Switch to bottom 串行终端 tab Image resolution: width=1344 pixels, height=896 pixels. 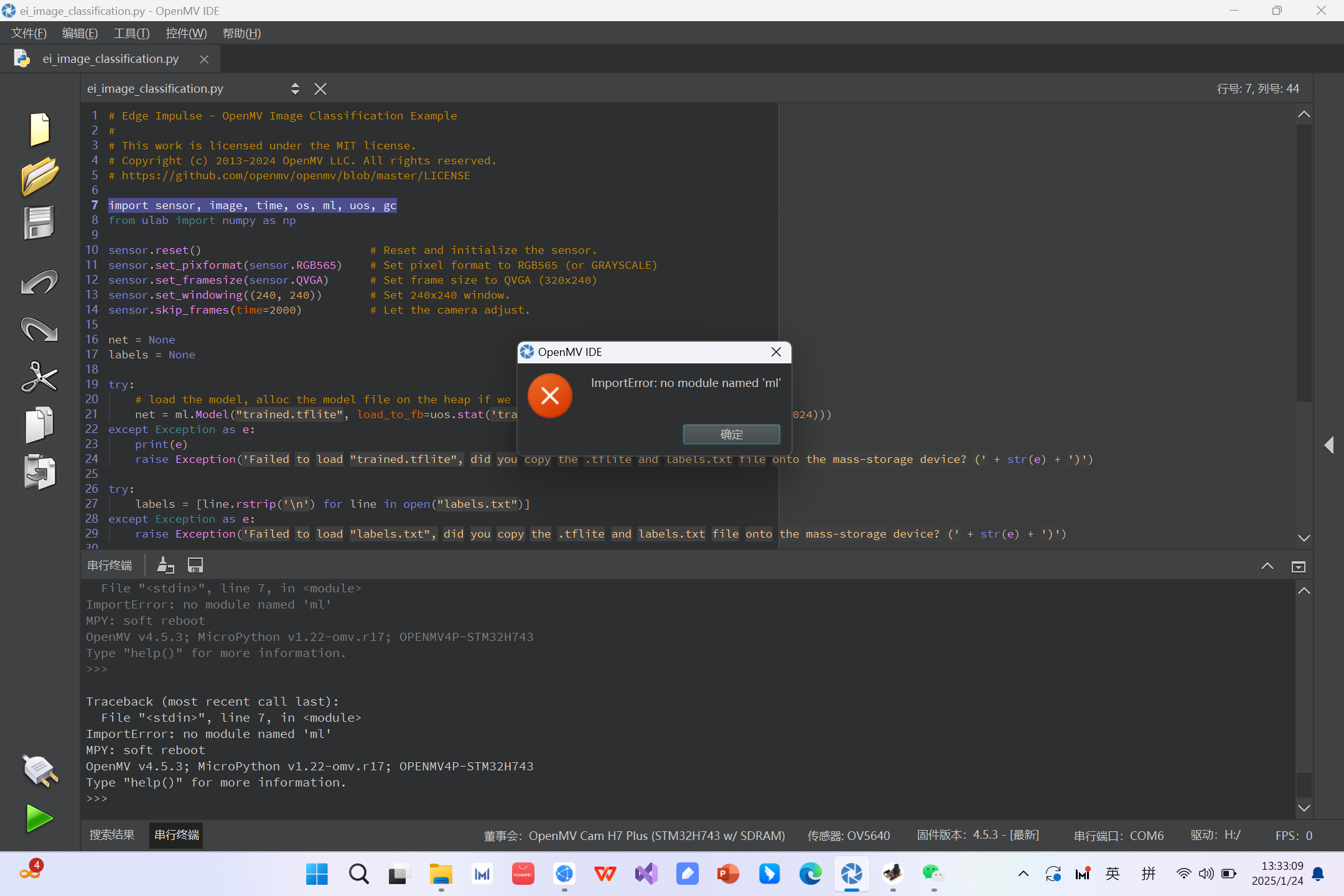coord(177,835)
